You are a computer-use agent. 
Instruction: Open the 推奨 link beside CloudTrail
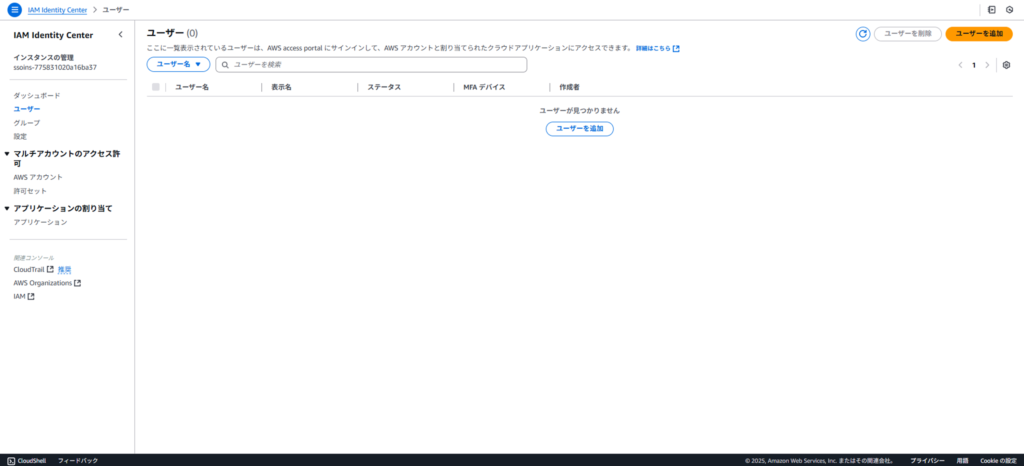64,269
